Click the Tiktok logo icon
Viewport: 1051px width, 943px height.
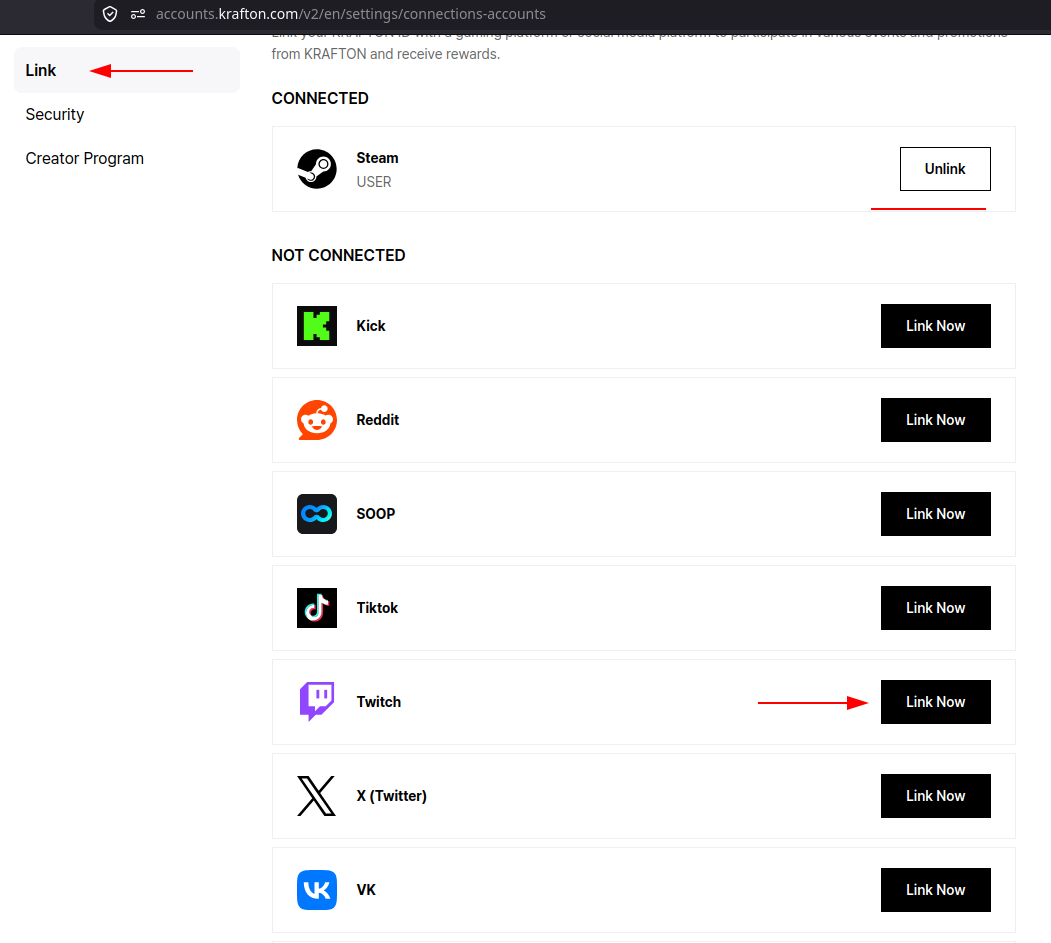tap(317, 608)
